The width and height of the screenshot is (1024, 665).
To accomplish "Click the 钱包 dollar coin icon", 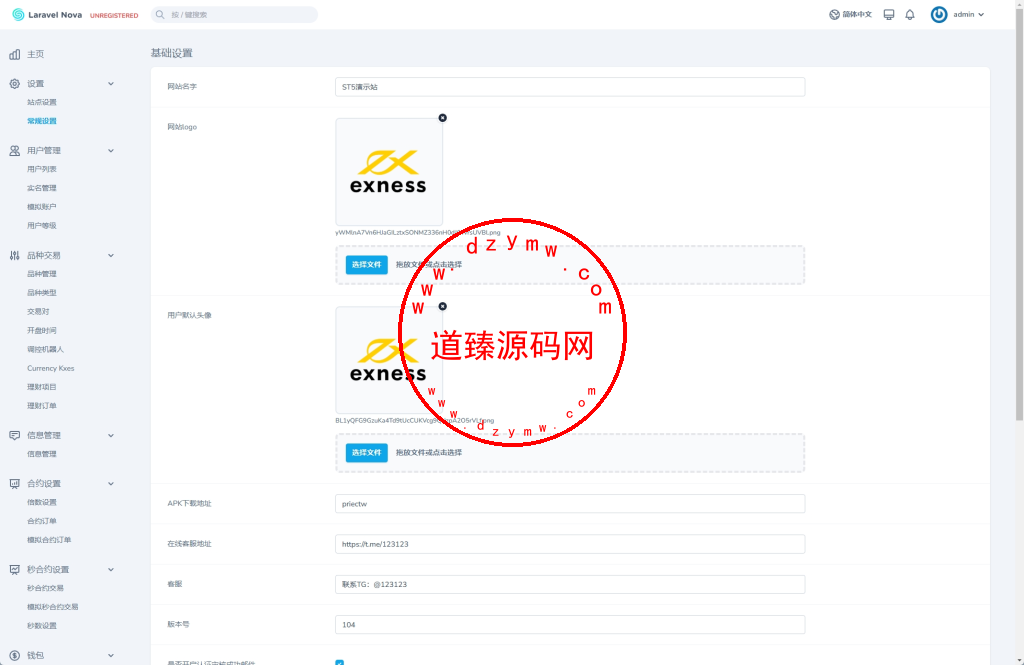I will 14,655.
